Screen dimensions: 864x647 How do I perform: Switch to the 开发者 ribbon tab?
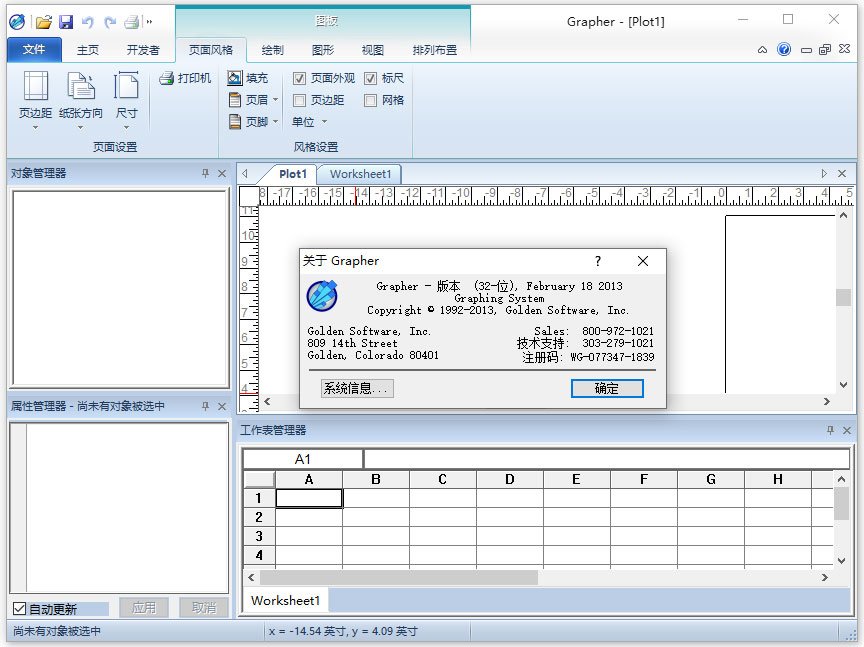click(x=143, y=50)
